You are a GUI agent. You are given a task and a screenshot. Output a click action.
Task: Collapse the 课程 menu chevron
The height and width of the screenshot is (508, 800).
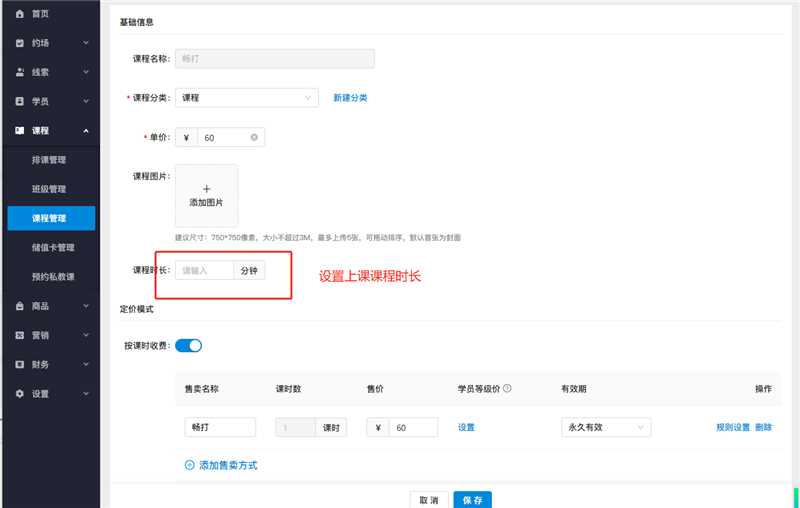pyautogui.click(x=86, y=131)
